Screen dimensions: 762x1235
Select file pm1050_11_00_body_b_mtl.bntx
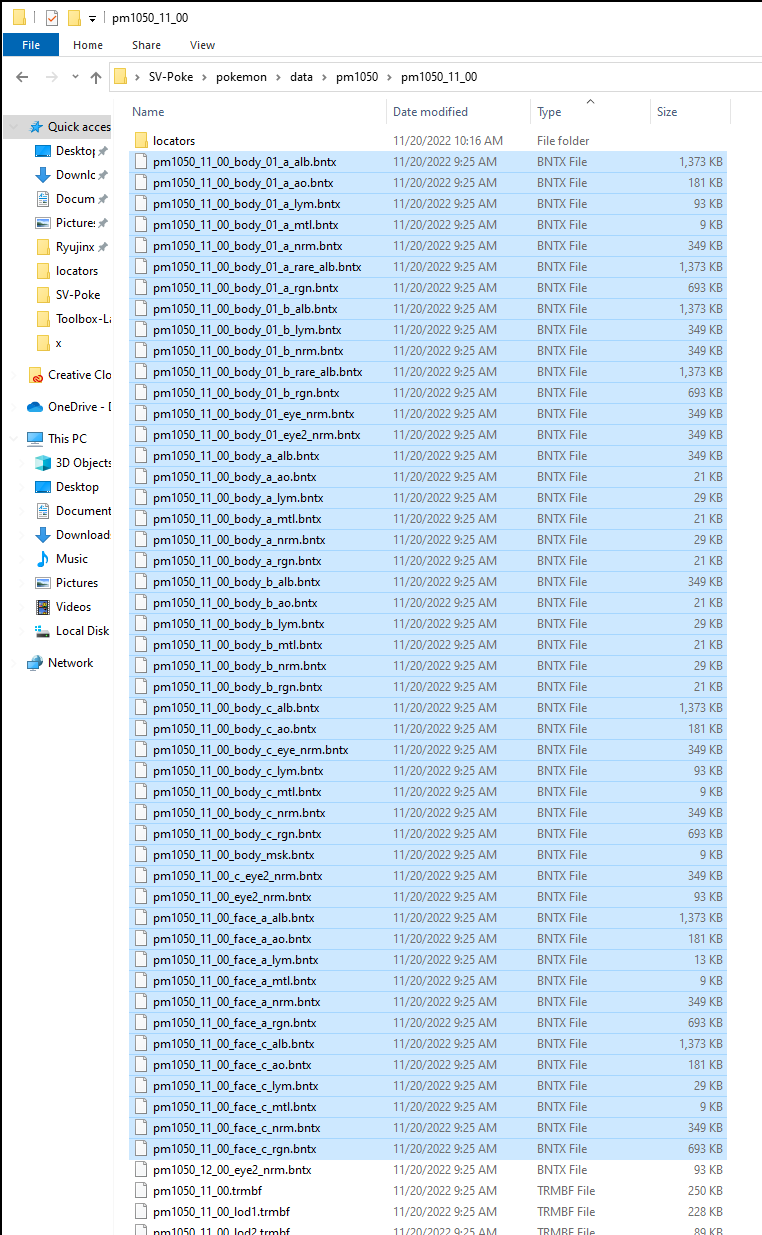[428, 645]
